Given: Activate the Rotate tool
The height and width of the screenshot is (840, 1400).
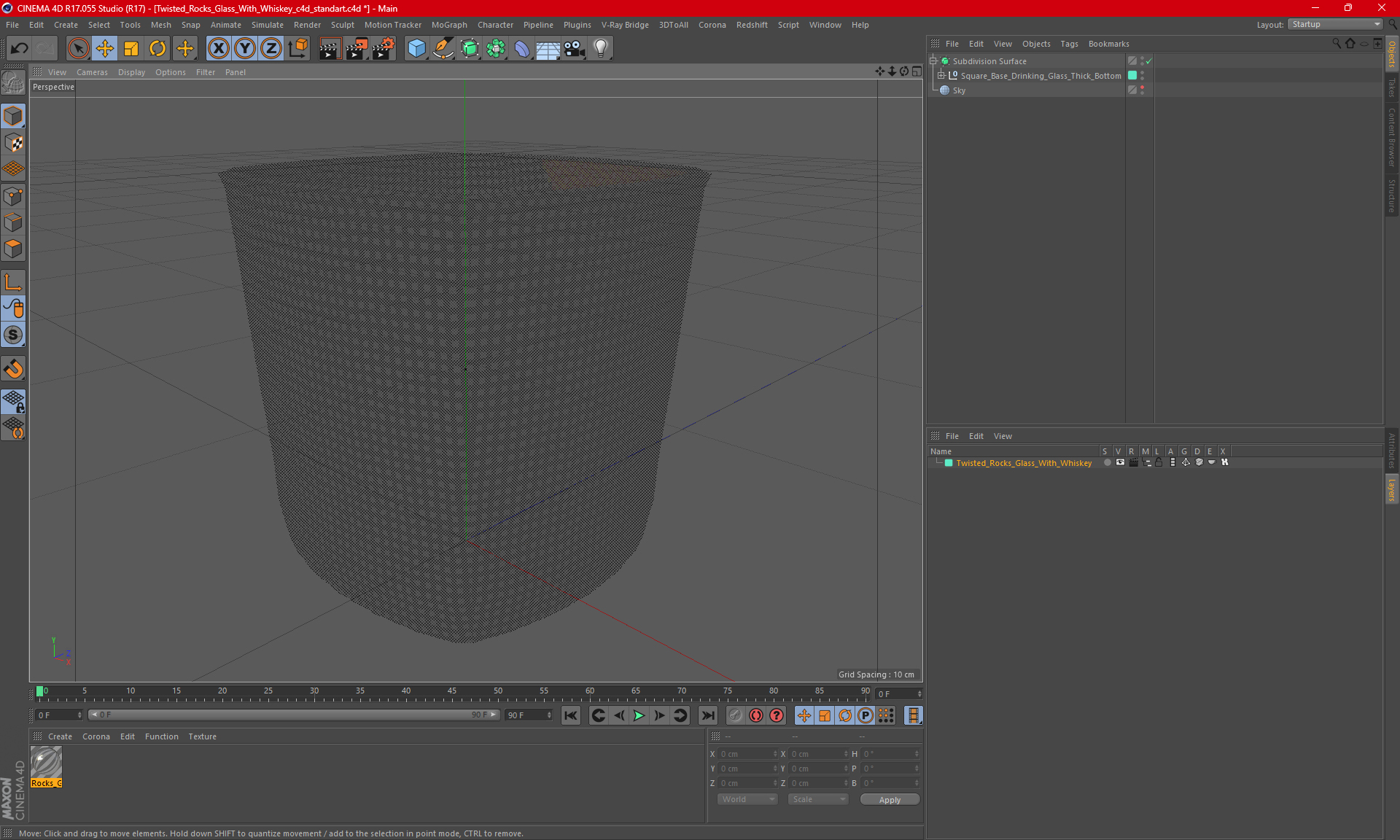Looking at the screenshot, I should 157,48.
